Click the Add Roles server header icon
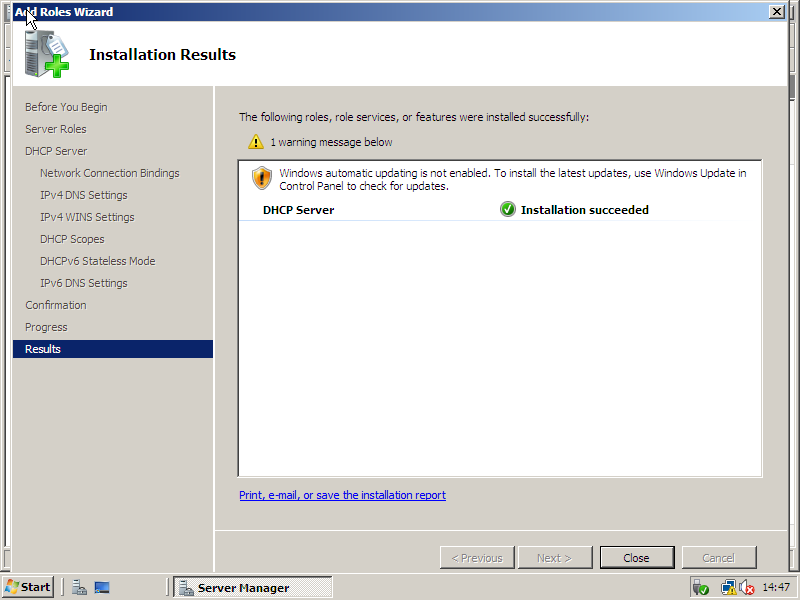The width and height of the screenshot is (800, 600). point(47,54)
